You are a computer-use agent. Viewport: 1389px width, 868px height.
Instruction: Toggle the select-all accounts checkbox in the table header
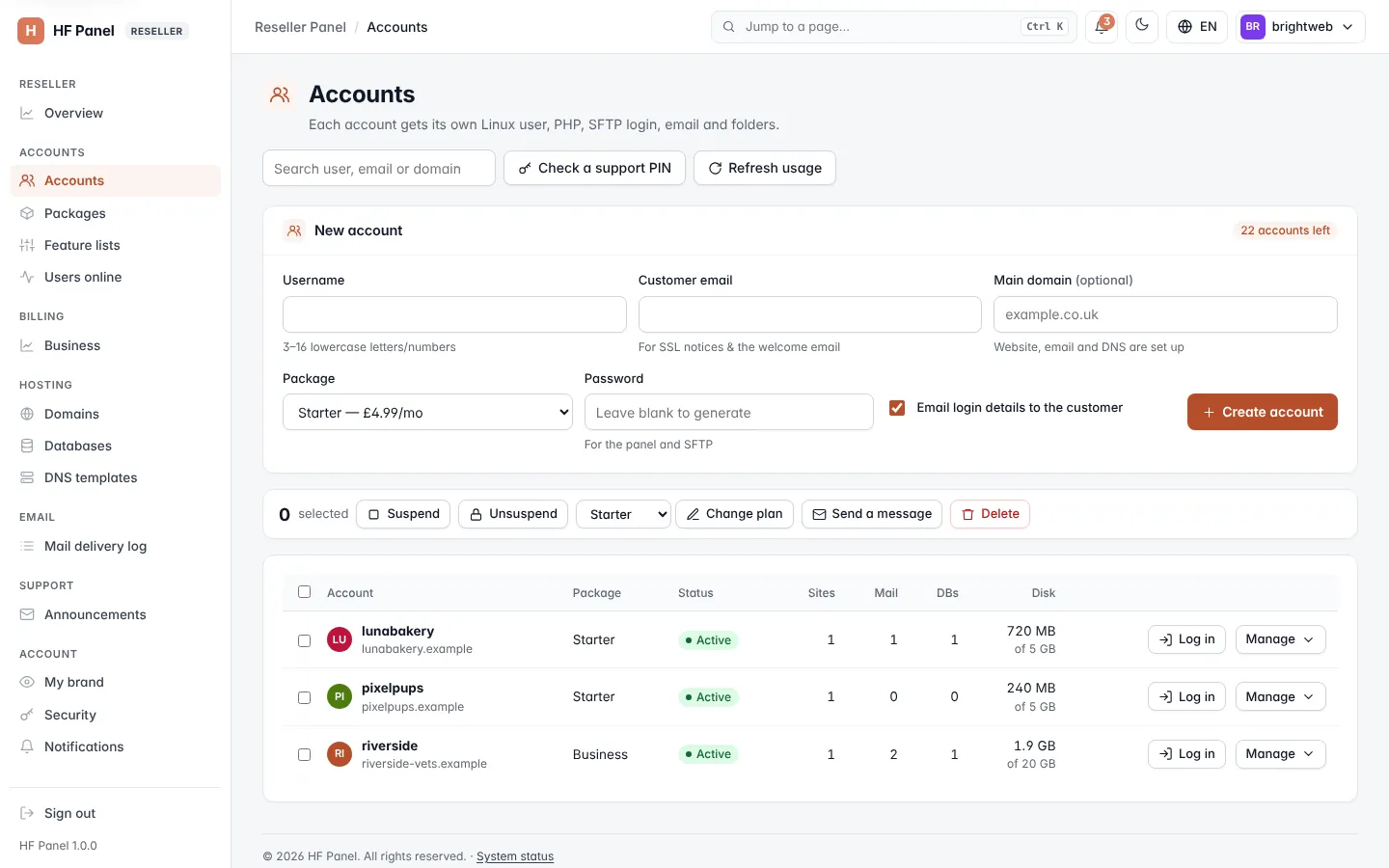(304, 592)
